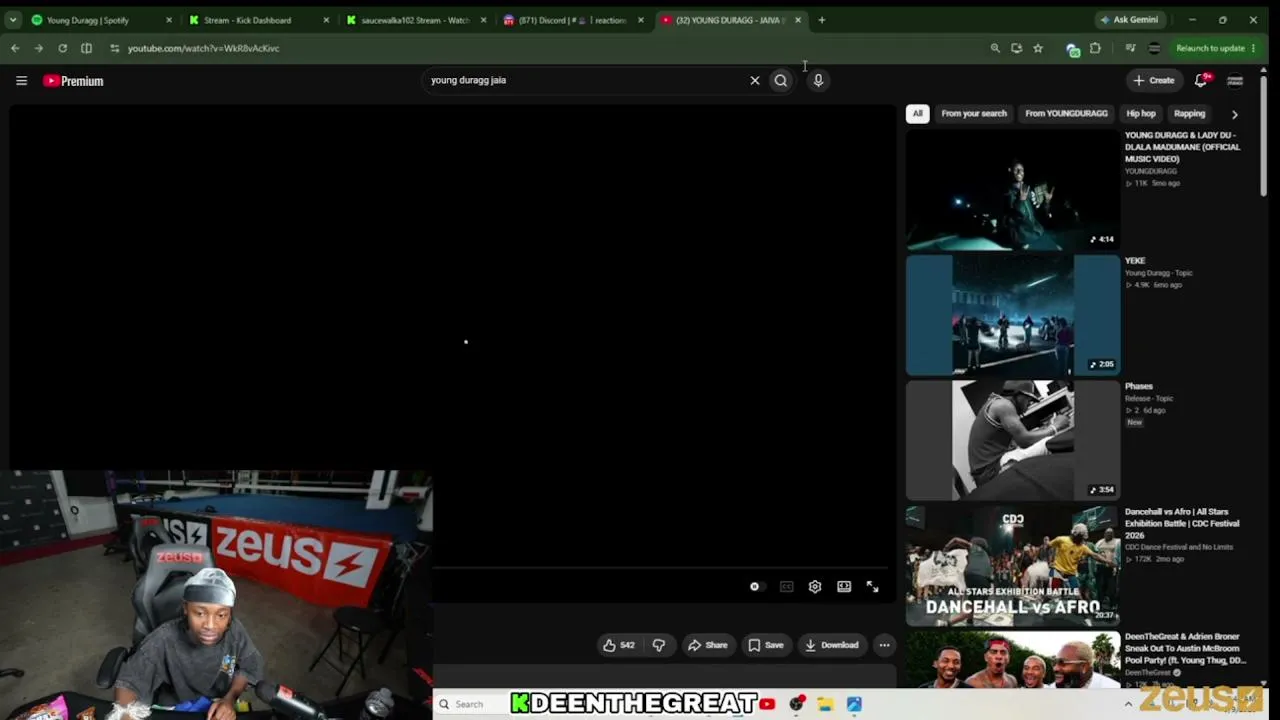Open the File Explorer taskbar icon

(x=825, y=704)
